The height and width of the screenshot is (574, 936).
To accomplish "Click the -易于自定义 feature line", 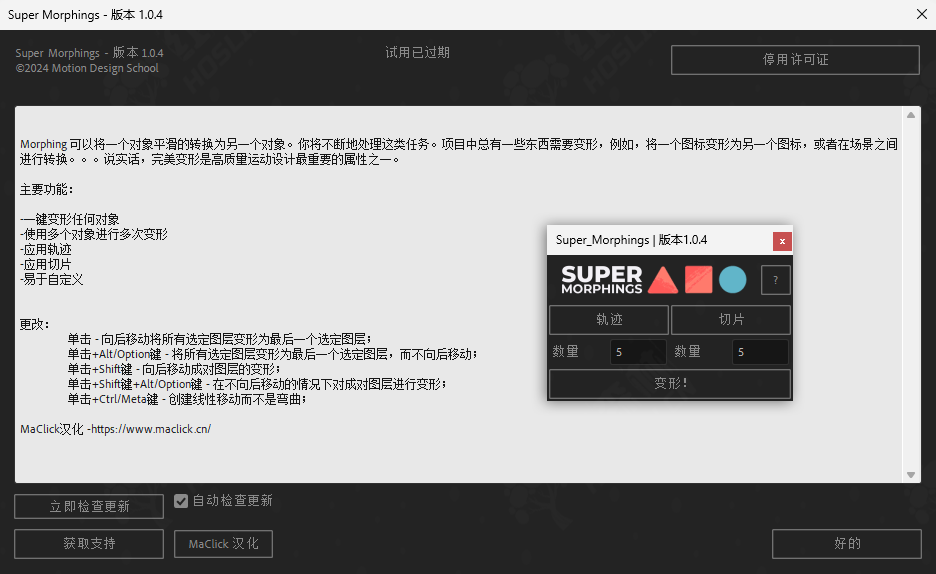I will click(x=51, y=279).
